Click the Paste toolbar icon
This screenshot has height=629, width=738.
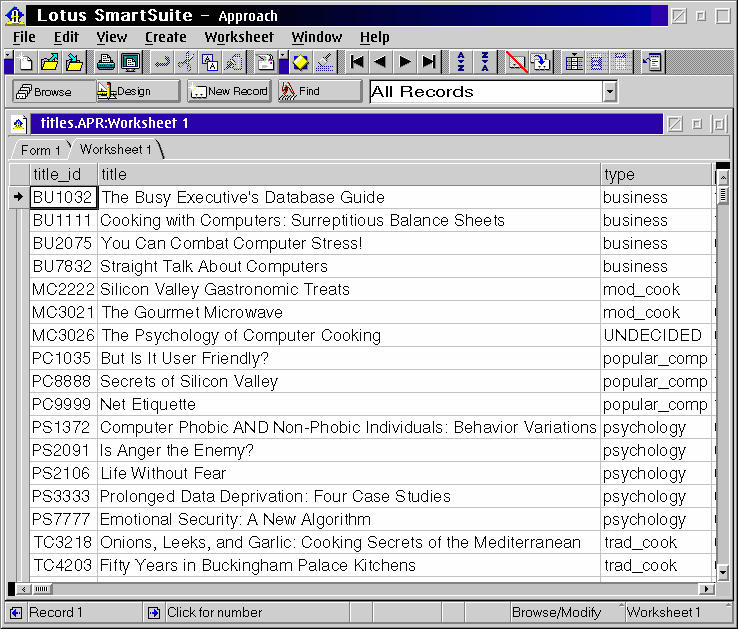point(234,62)
